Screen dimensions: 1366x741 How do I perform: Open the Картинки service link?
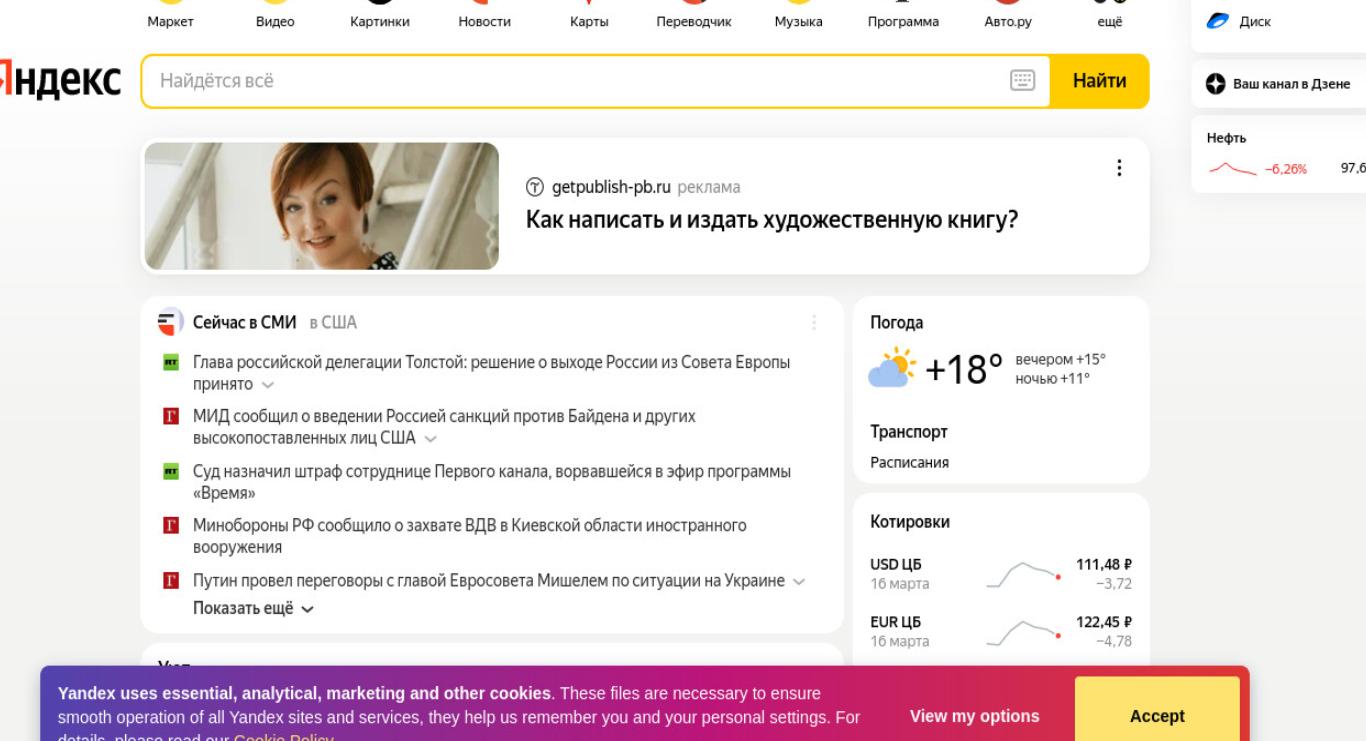coord(380,22)
